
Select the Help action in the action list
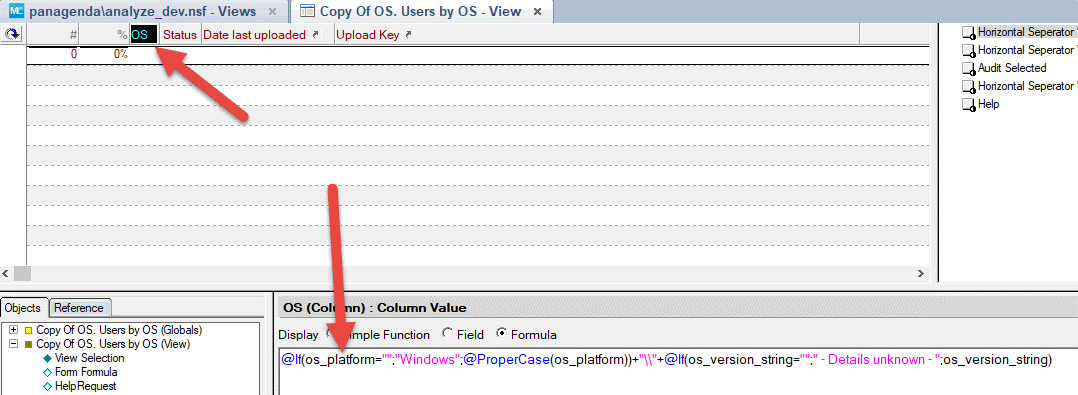pos(988,104)
